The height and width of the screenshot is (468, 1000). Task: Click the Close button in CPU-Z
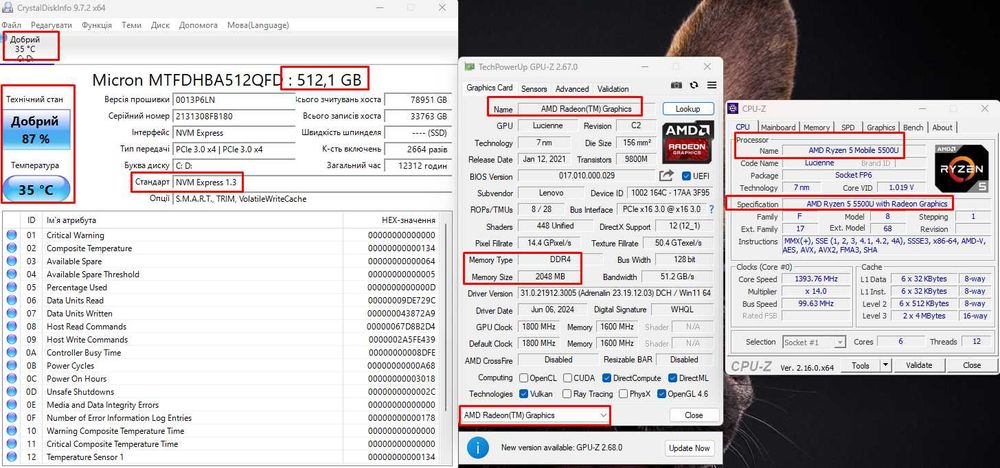pyautogui.click(x=972, y=365)
